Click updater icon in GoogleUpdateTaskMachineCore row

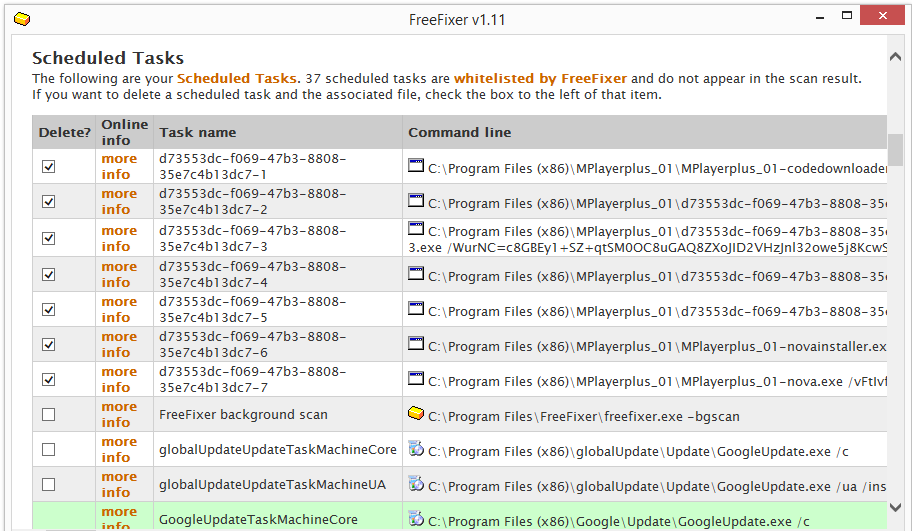(x=416, y=518)
